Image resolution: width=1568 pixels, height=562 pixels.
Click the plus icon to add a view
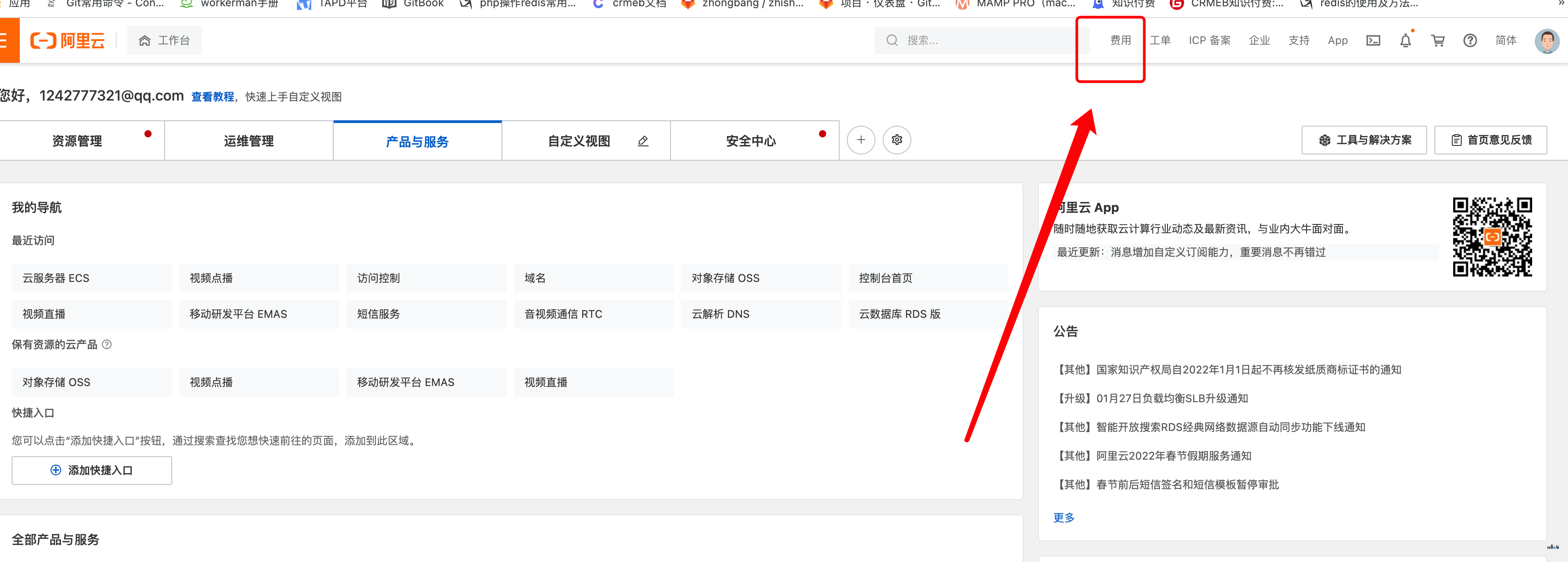point(861,140)
